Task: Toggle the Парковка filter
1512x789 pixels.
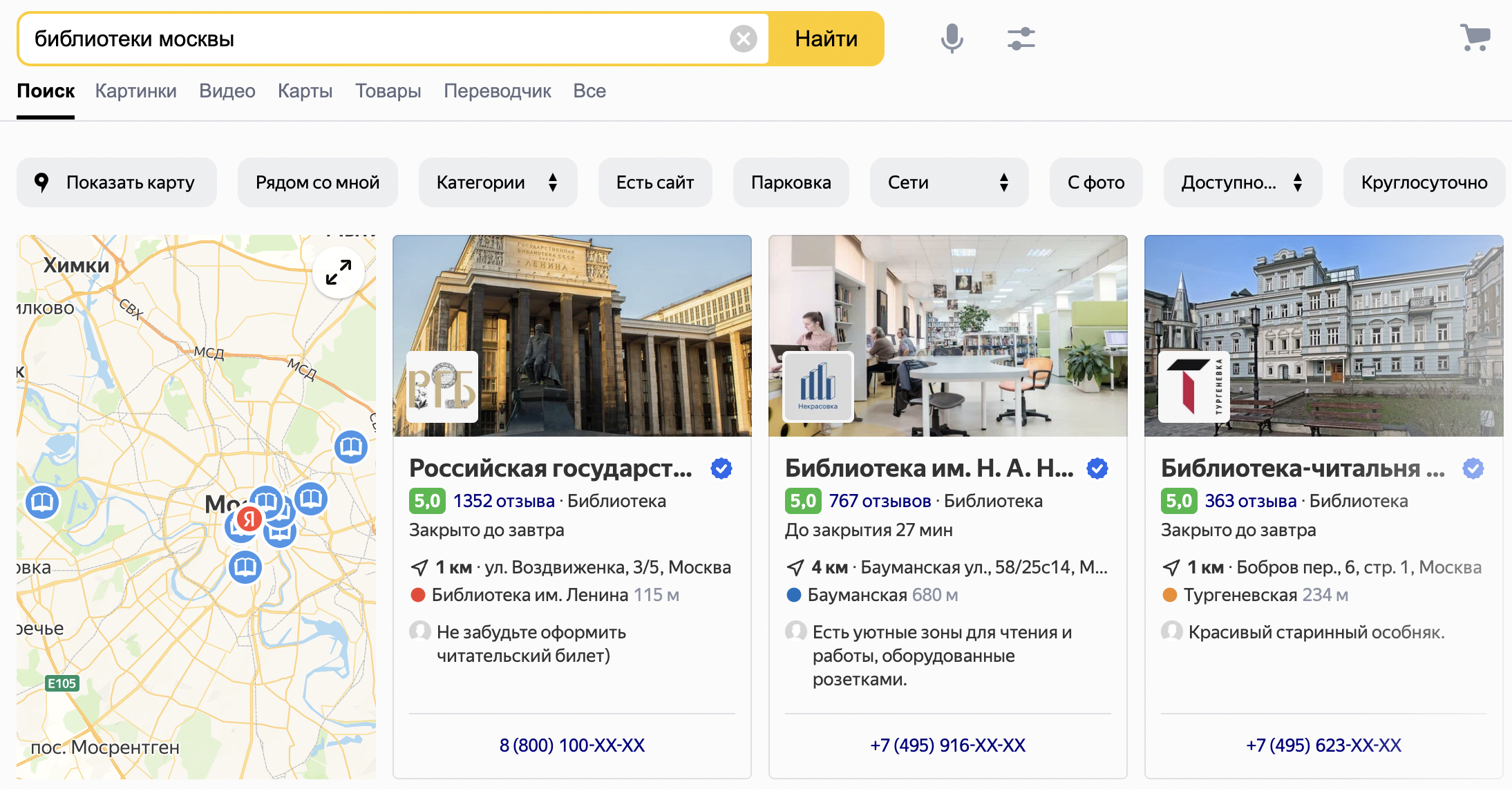Action: pos(791,182)
